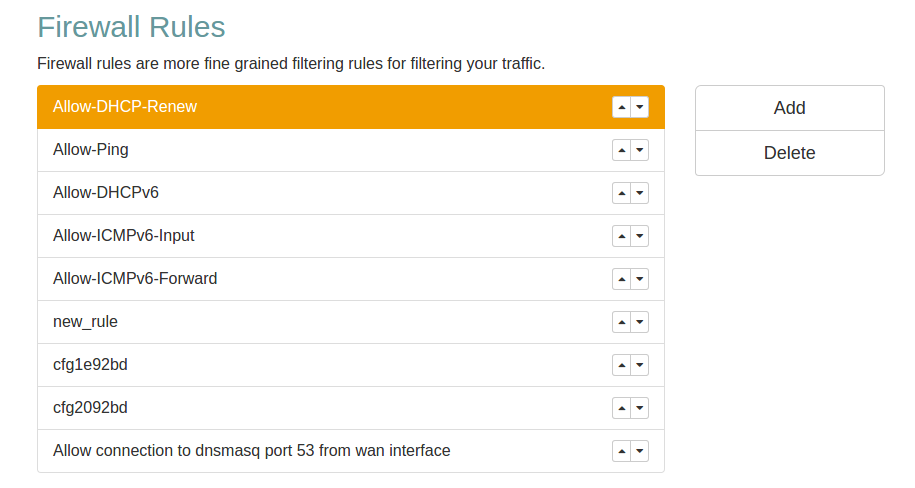The height and width of the screenshot is (488, 915).
Task: Click Add to create firewall rule
Action: tap(789, 108)
